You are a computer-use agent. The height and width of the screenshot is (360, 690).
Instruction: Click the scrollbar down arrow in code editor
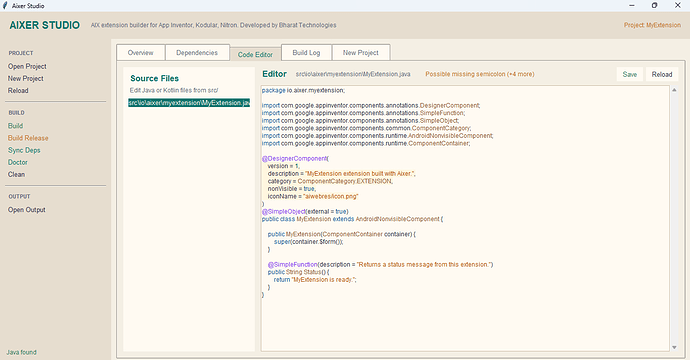click(674, 347)
